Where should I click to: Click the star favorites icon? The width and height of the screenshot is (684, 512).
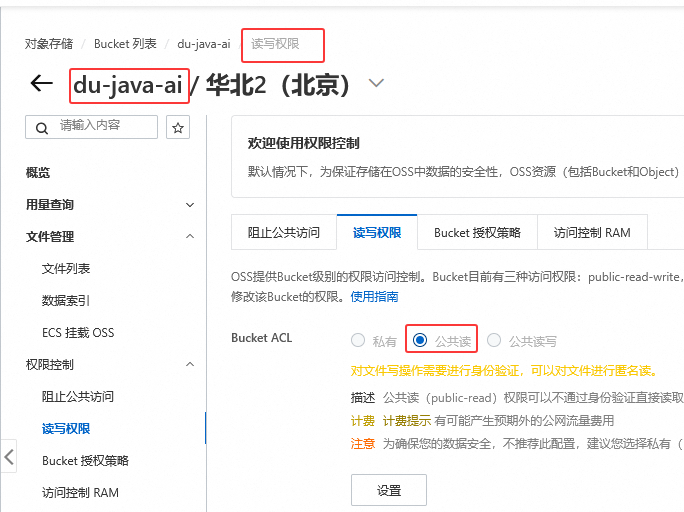pos(178,127)
